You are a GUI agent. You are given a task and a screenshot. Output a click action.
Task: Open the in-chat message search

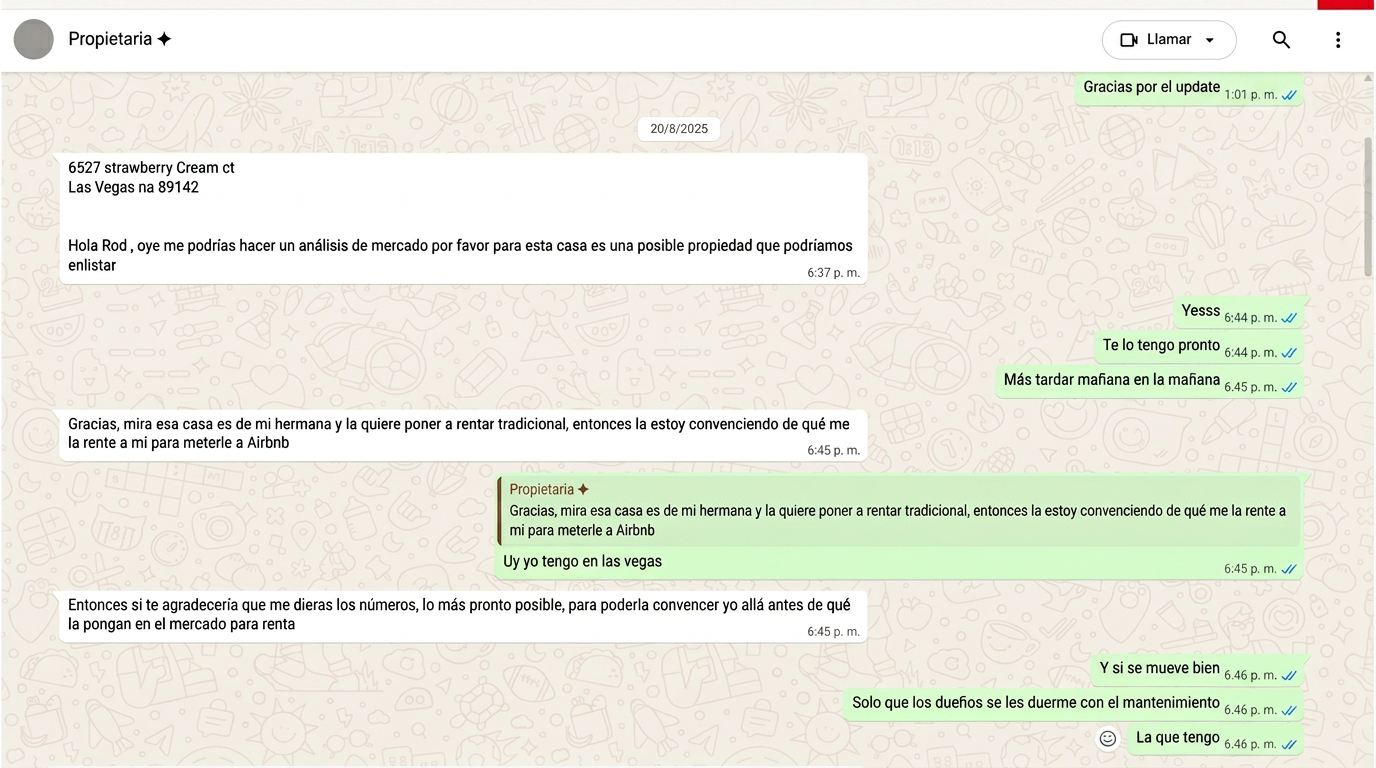tap(1281, 40)
